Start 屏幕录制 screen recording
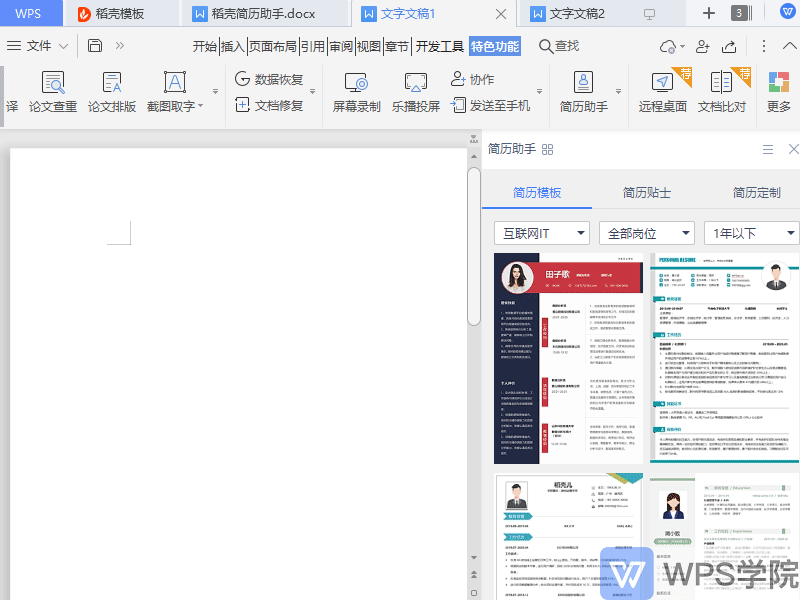The height and width of the screenshot is (600, 800). tap(357, 92)
